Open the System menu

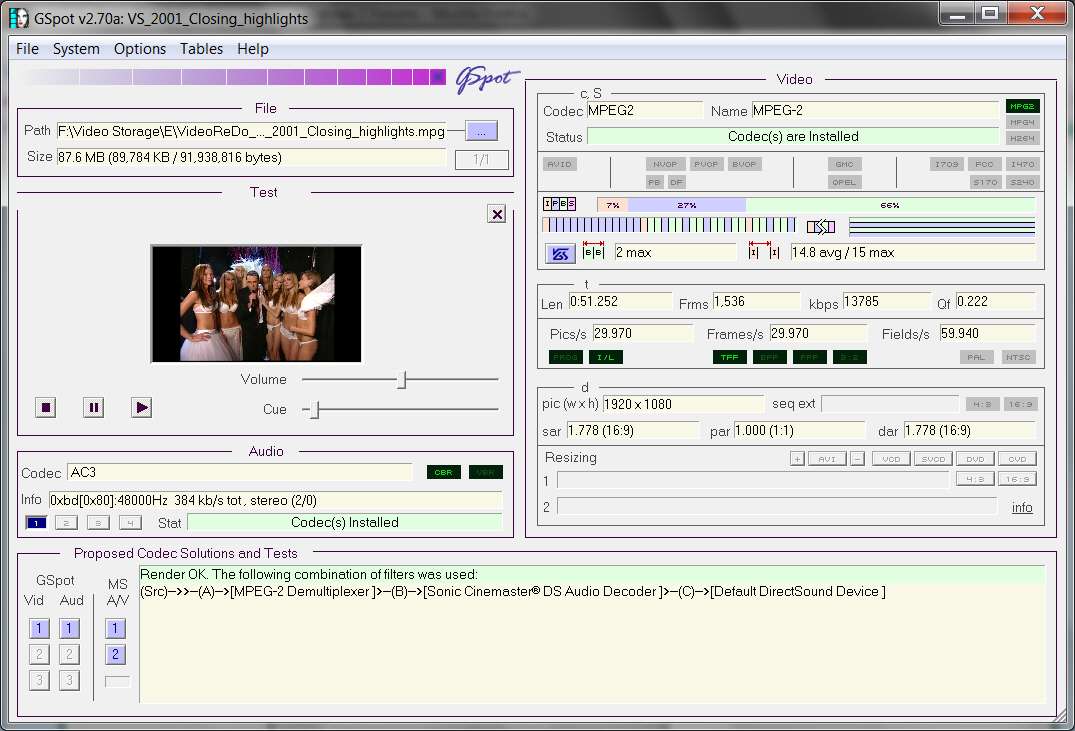click(76, 49)
